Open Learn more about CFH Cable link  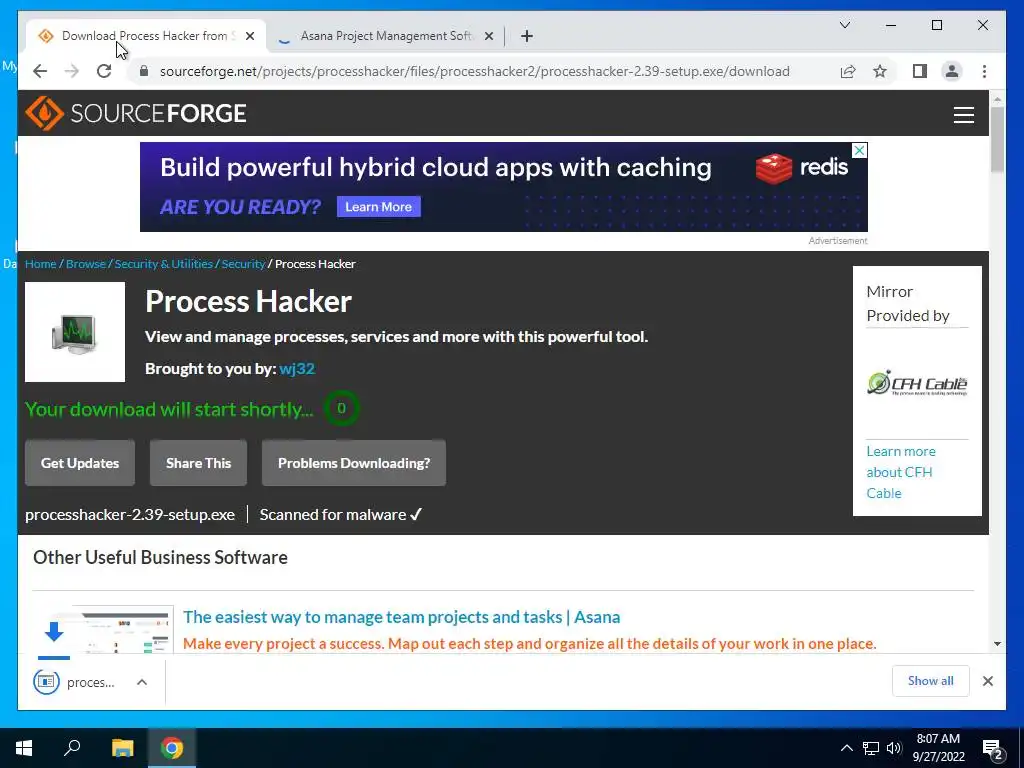click(x=901, y=472)
